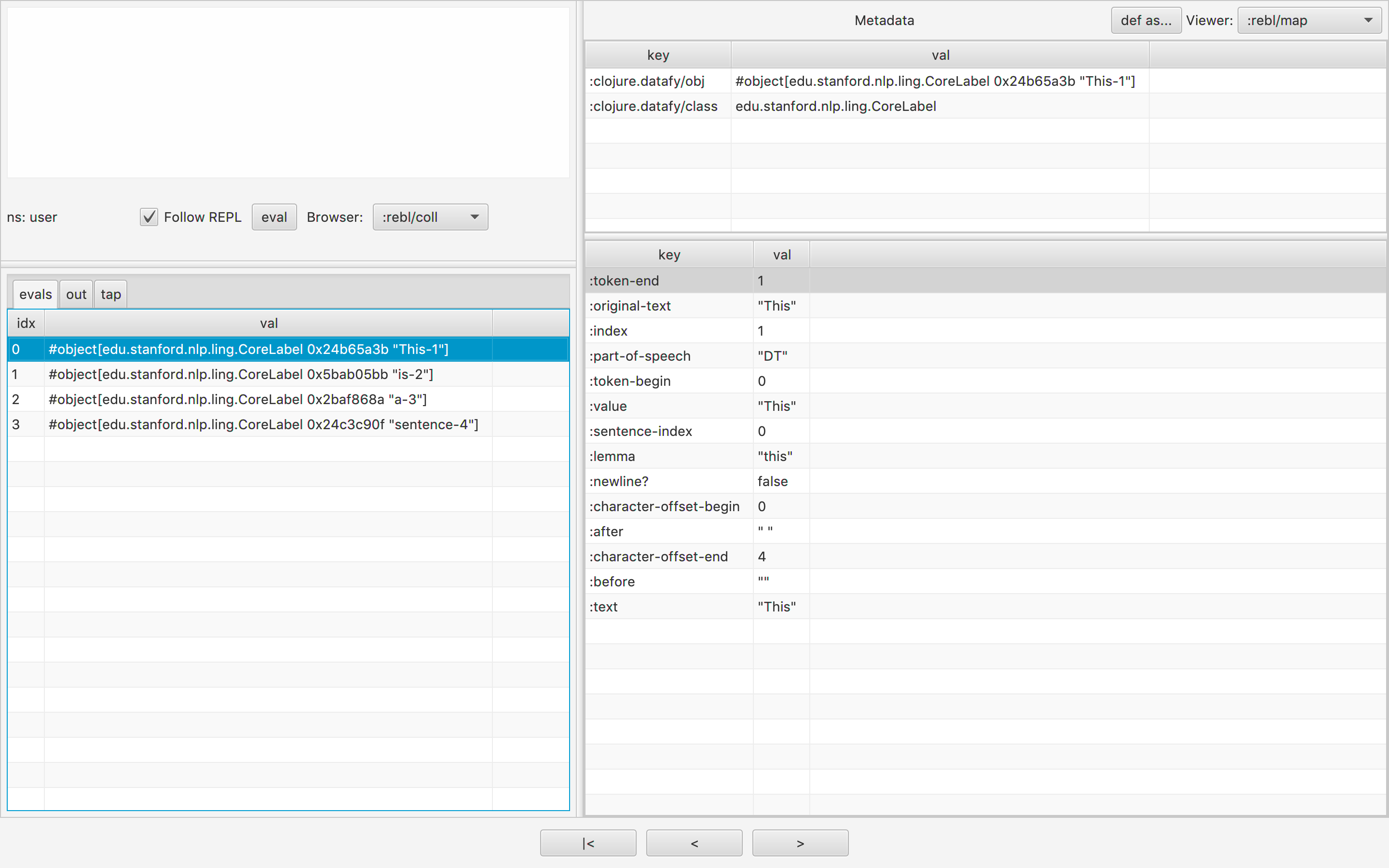Select the "sentence-4" CoreLabel row

click(263, 424)
